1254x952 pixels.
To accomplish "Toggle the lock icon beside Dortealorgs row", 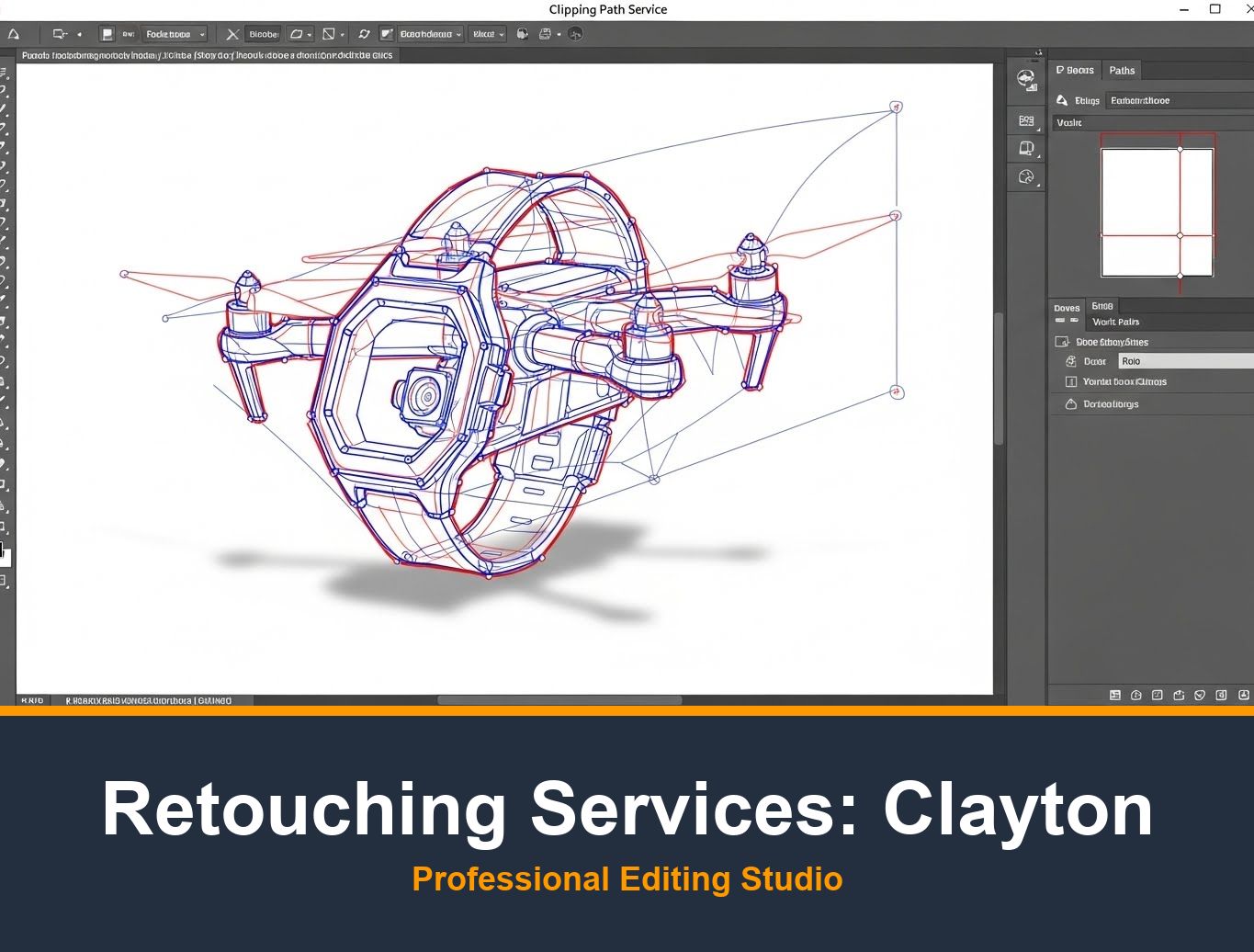I will click(x=1070, y=404).
